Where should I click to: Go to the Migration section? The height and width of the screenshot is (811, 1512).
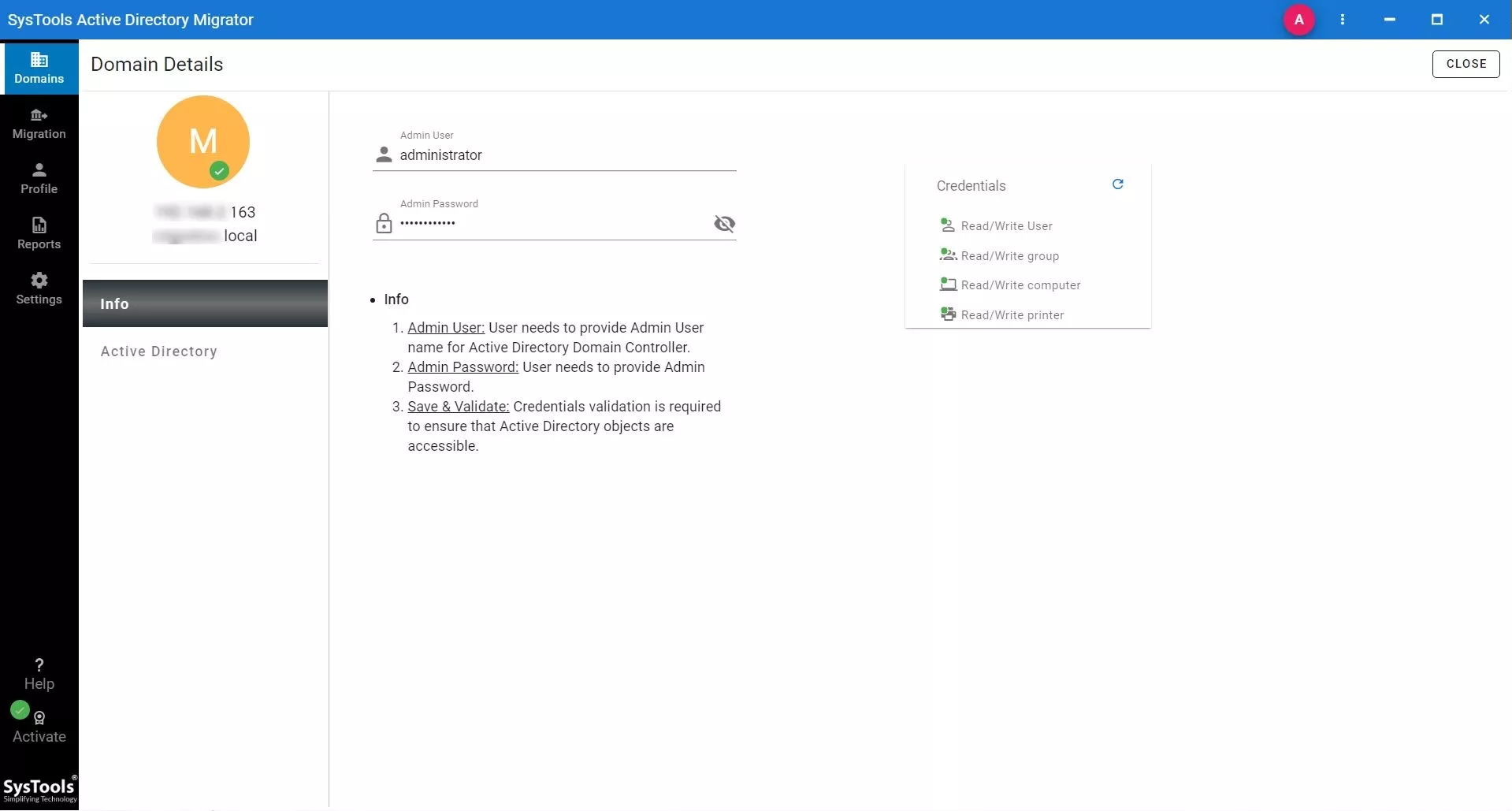point(39,125)
